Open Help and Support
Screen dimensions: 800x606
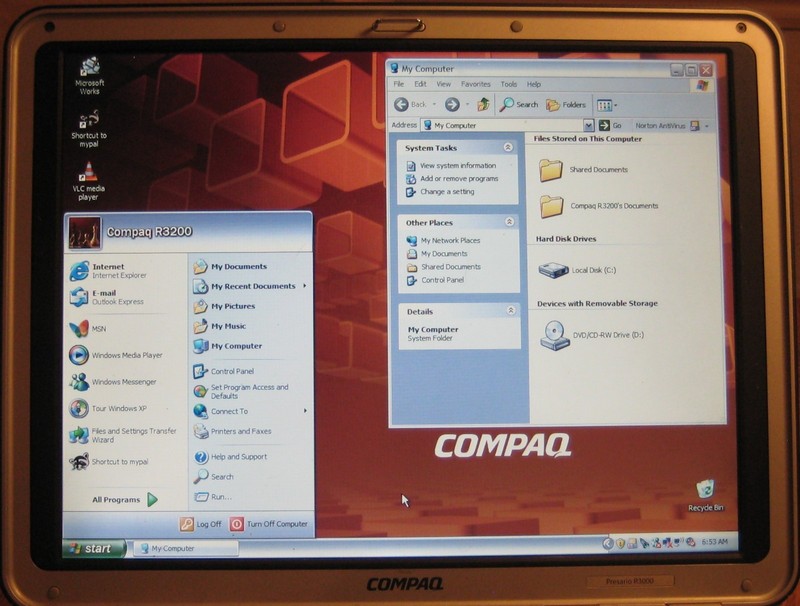tap(230, 457)
